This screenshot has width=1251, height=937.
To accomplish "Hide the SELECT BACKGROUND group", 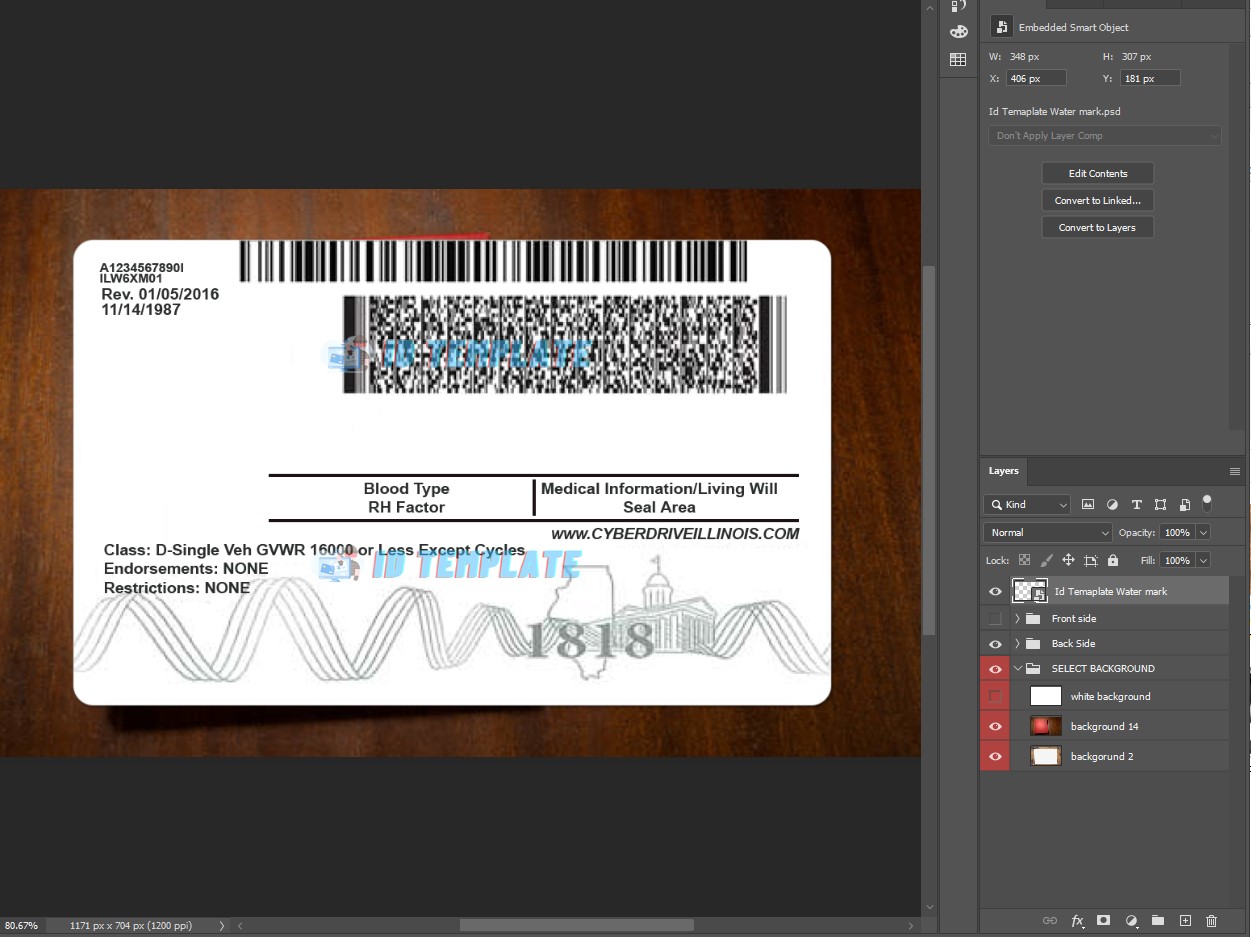I will coord(995,669).
